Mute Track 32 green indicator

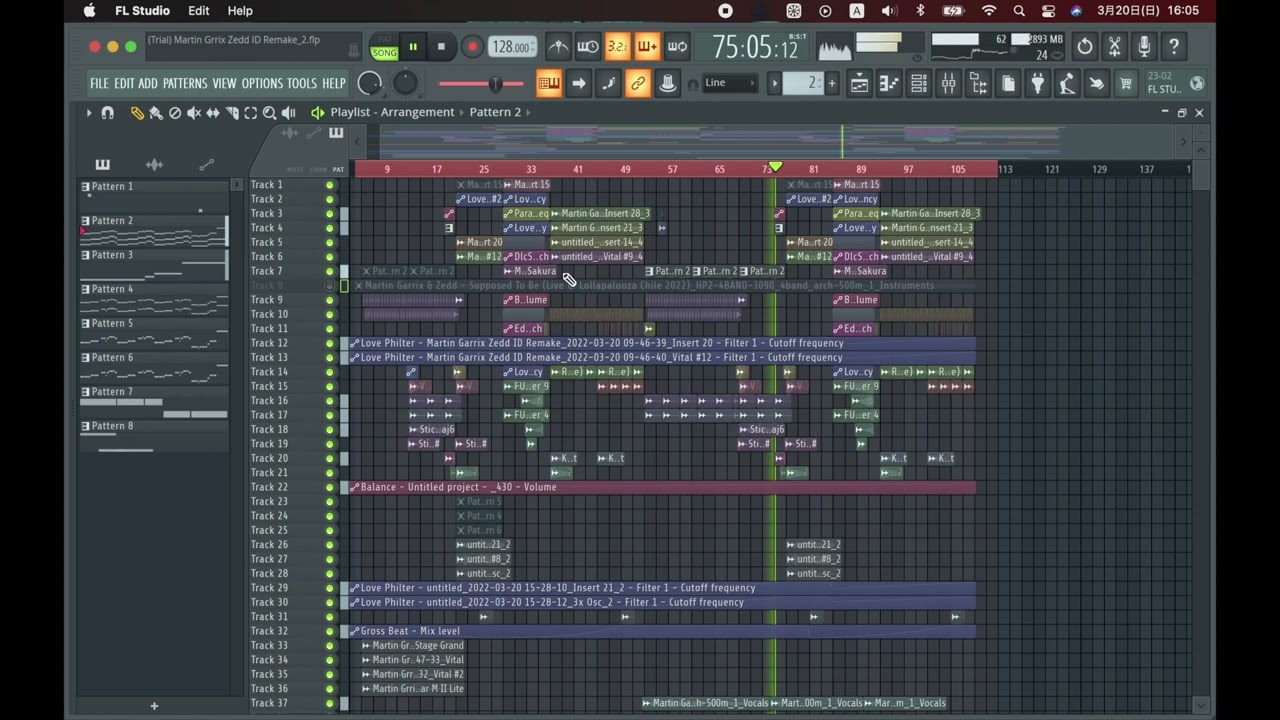pos(330,631)
